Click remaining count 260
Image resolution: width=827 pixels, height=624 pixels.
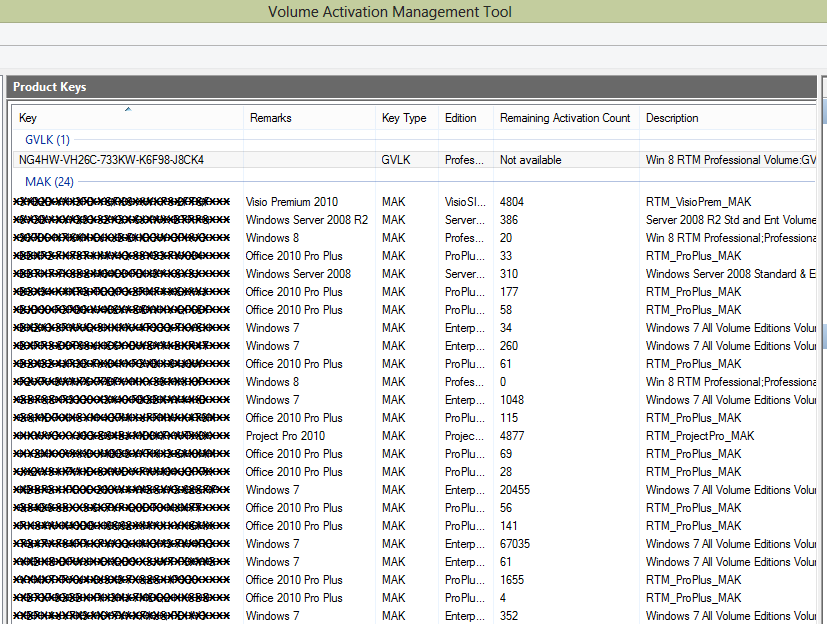click(509, 346)
